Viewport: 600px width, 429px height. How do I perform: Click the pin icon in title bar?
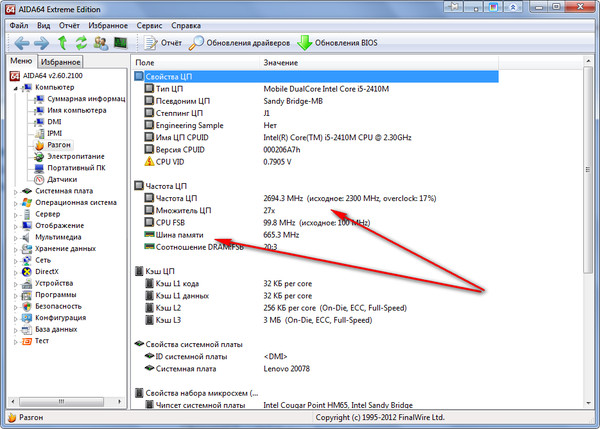(453, 6)
